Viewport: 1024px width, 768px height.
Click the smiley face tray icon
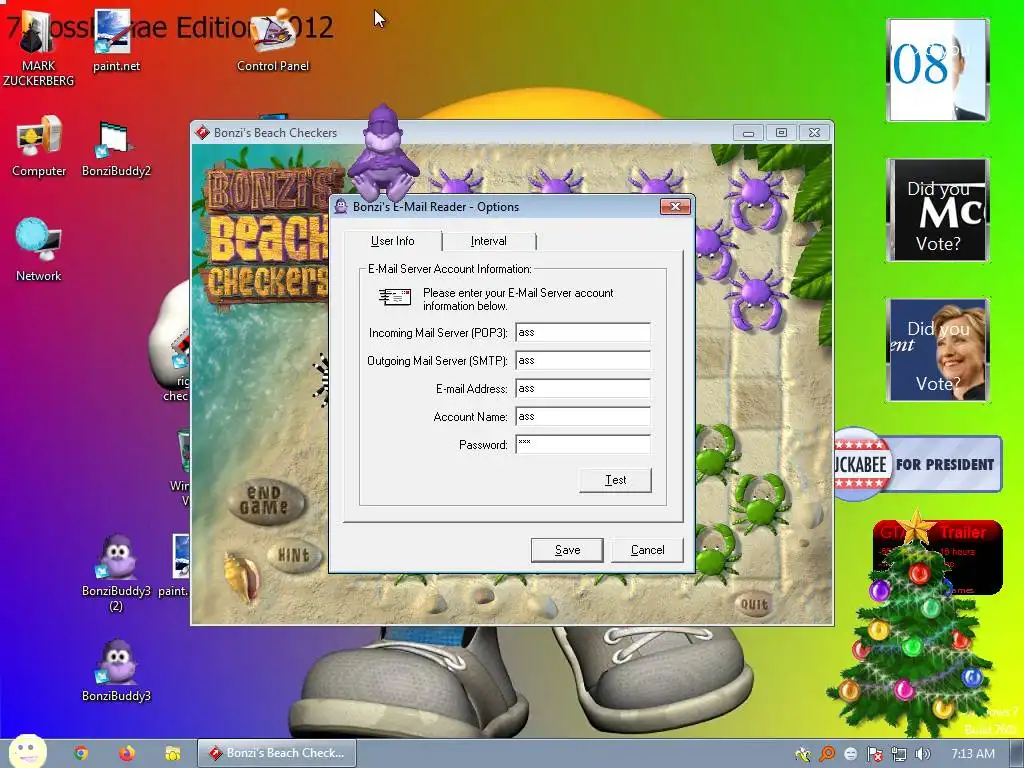tap(851, 754)
